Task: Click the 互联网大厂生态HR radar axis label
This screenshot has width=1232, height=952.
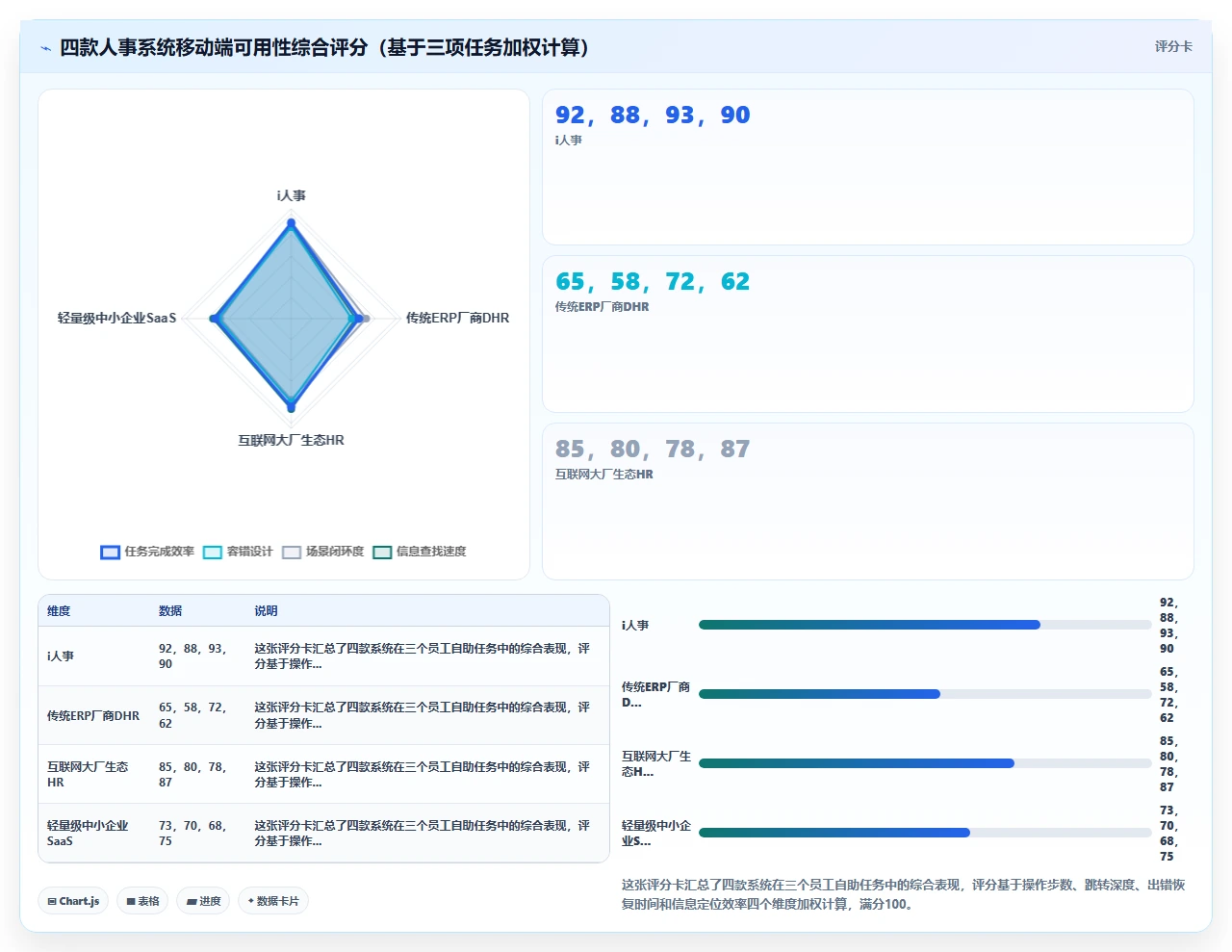Action: 291,440
